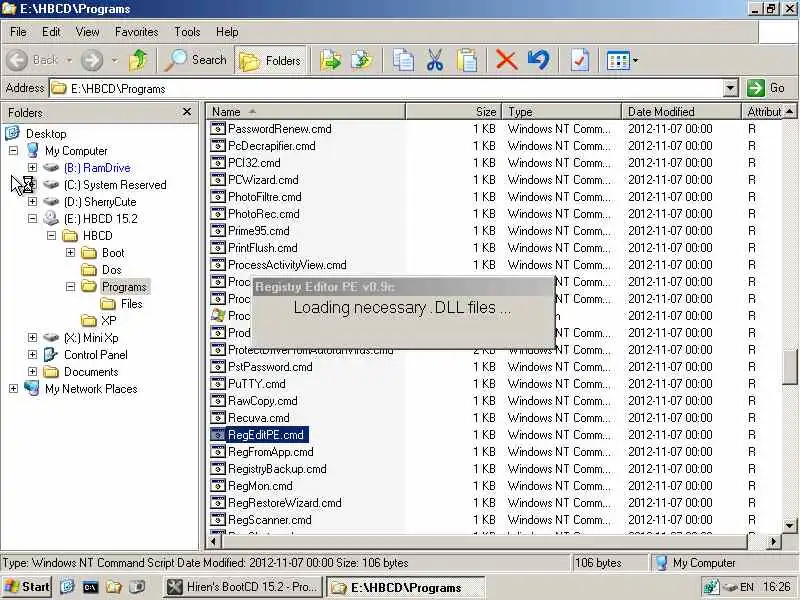
Task: Click the Paste clipboard icon
Action: click(467, 60)
